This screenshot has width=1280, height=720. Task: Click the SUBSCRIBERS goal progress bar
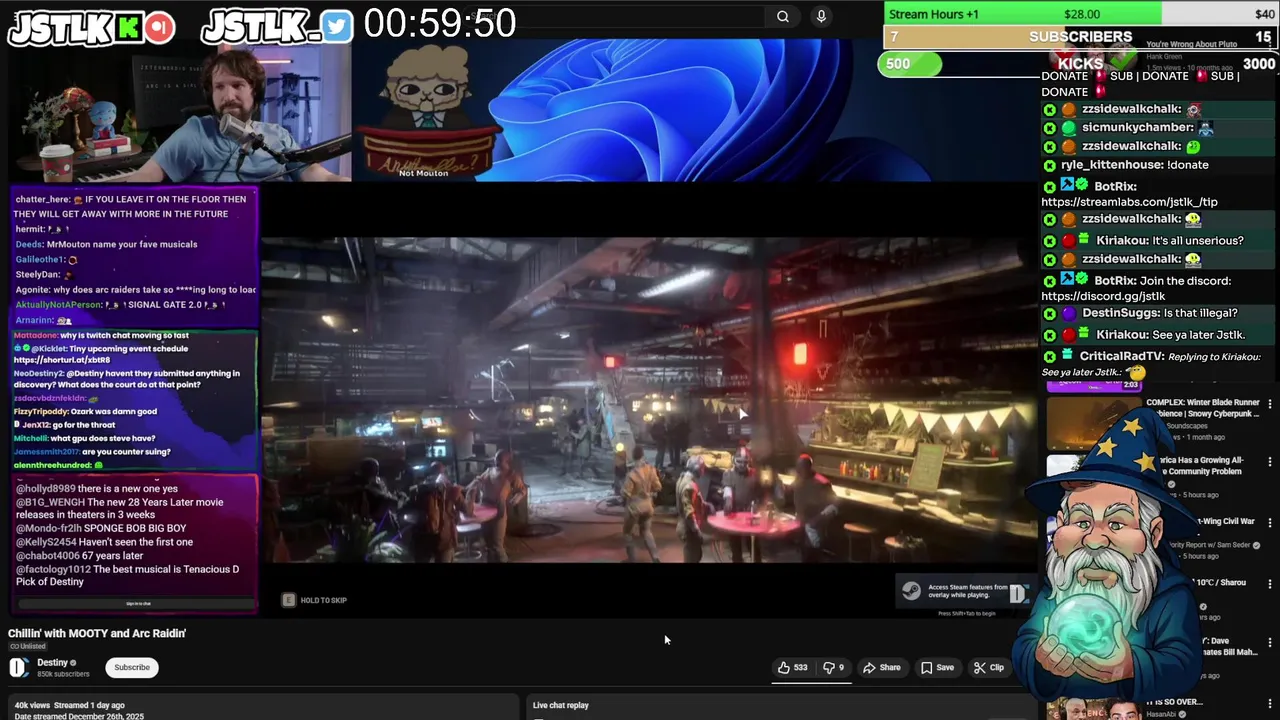coord(1081,37)
